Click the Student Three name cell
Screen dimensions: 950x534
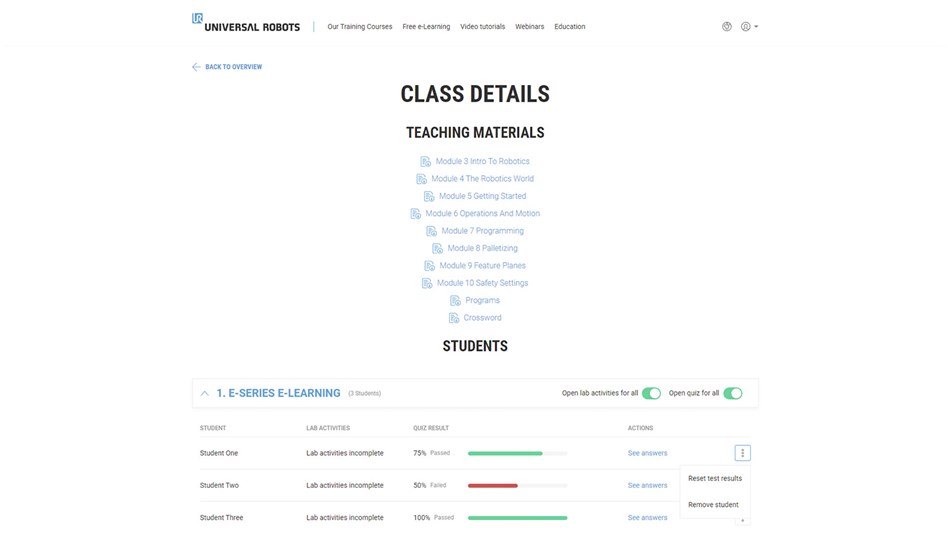(x=221, y=518)
